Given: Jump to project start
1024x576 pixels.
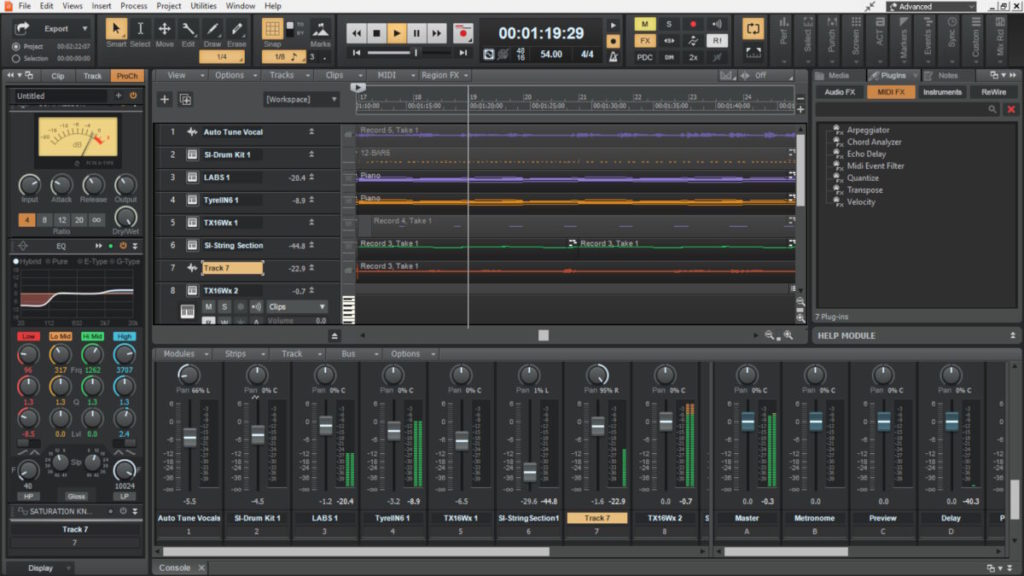Looking at the screenshot, I should 356,53.
